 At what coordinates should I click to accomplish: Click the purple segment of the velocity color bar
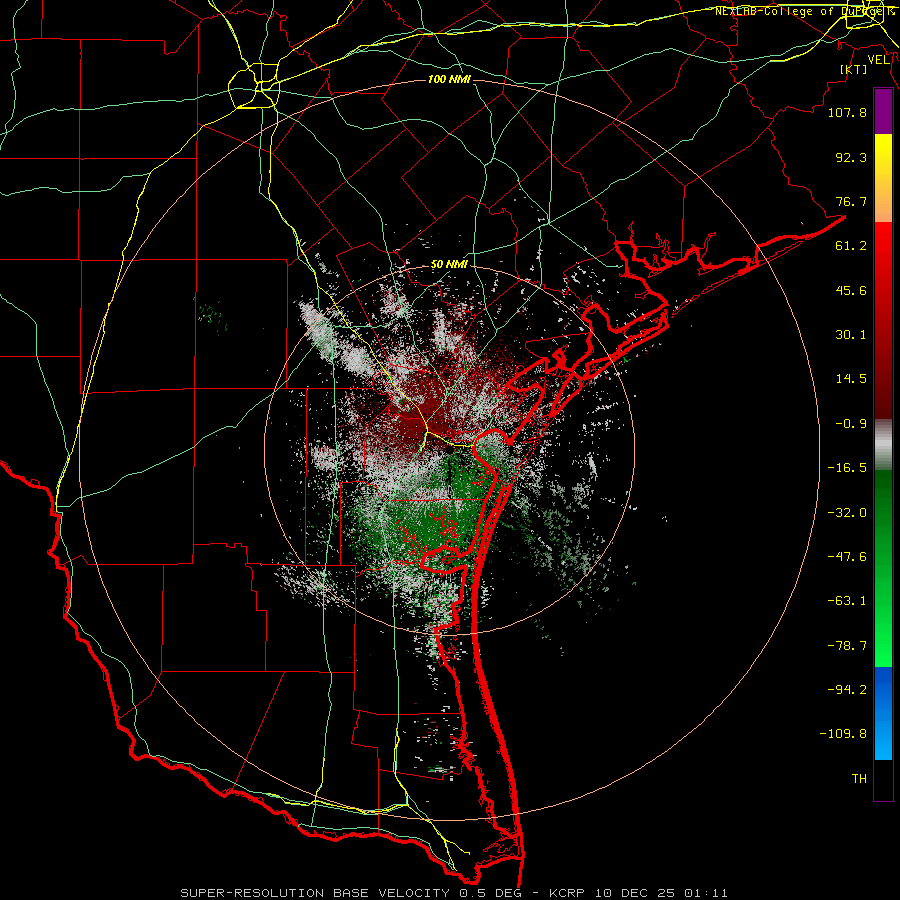[883, 112]
